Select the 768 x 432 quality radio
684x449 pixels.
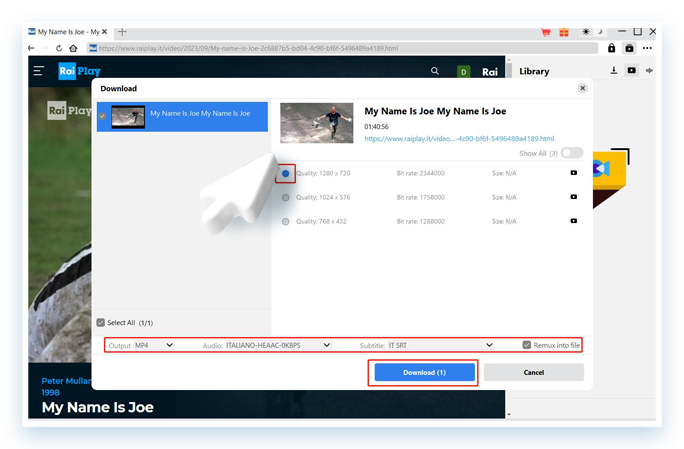[285, 221]
